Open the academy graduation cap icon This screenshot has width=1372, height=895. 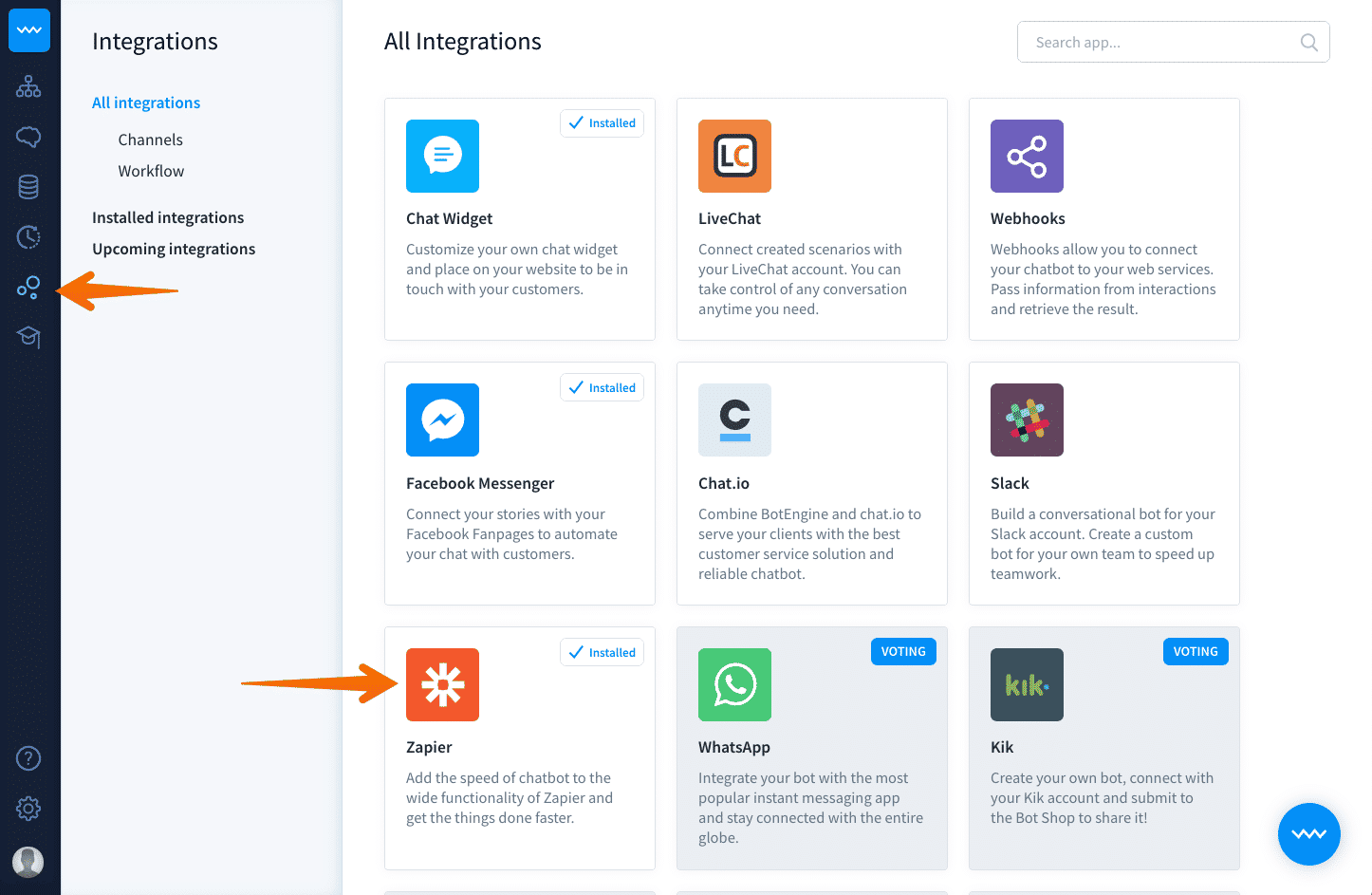click(x=28, y=336)
